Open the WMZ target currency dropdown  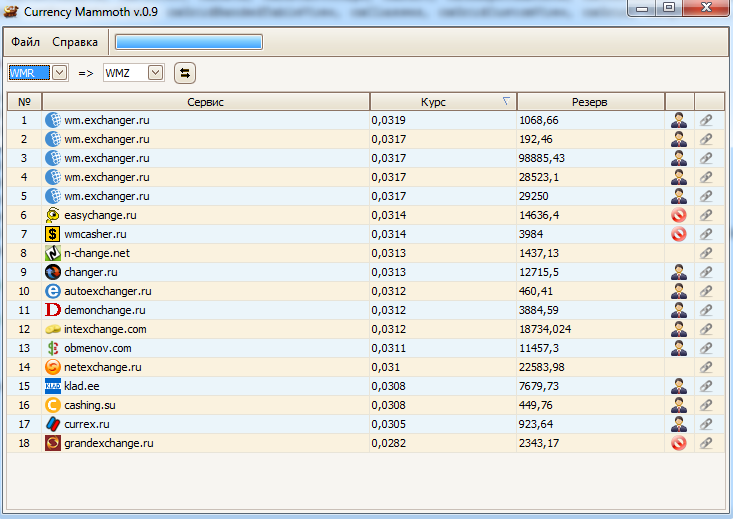click(x=155, y=72)
